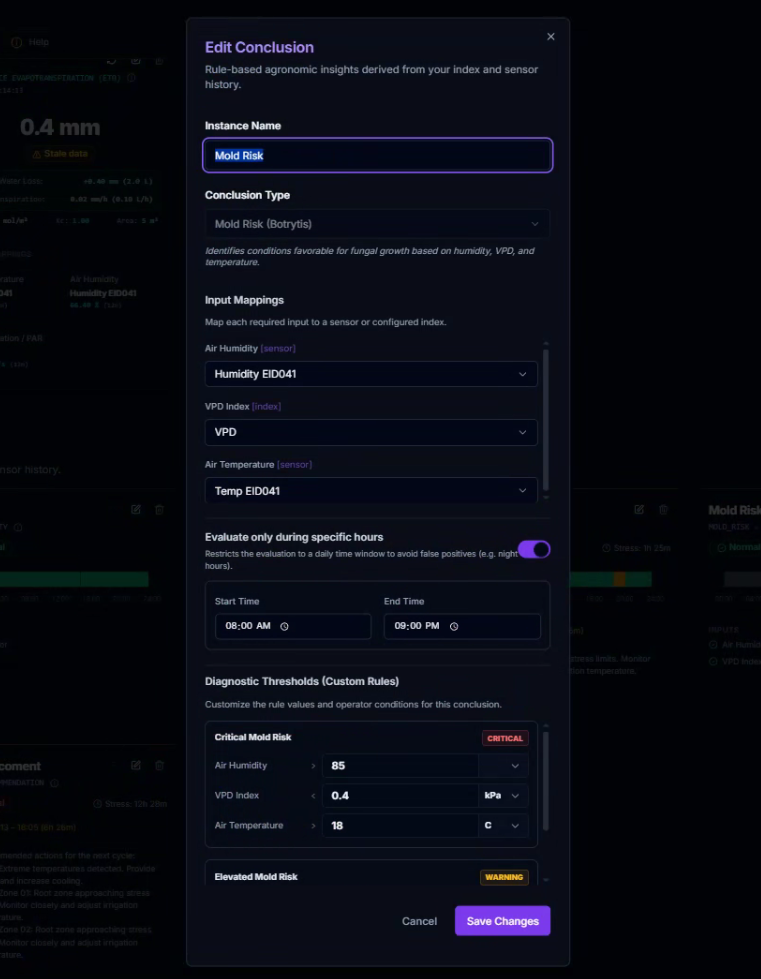Open the Conclusion Type dropdown

(x=378, y=224)
